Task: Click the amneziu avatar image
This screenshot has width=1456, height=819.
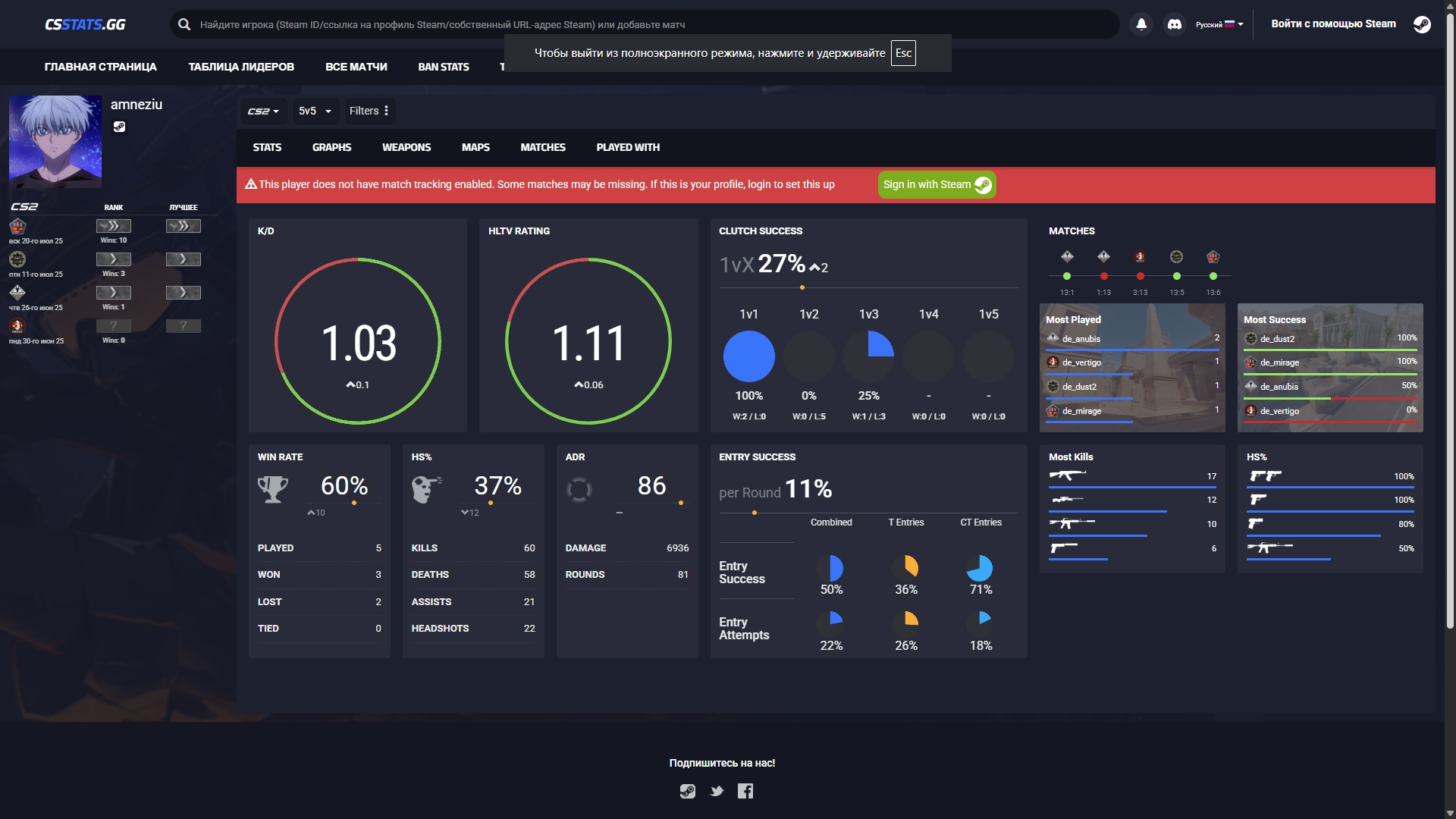Action: tap(55, 142)
